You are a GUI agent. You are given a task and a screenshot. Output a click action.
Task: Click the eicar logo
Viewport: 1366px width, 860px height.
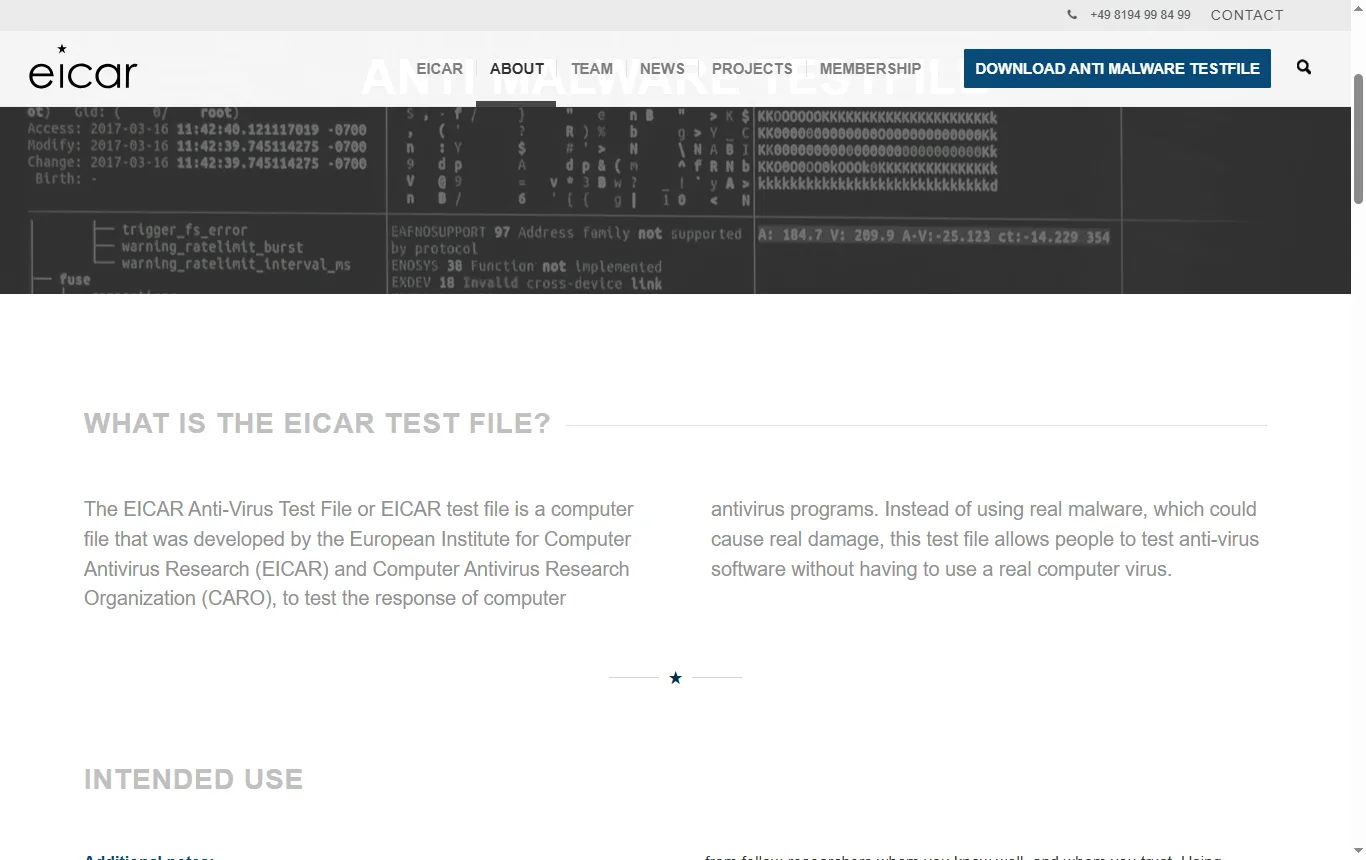[x=83, y=68]
